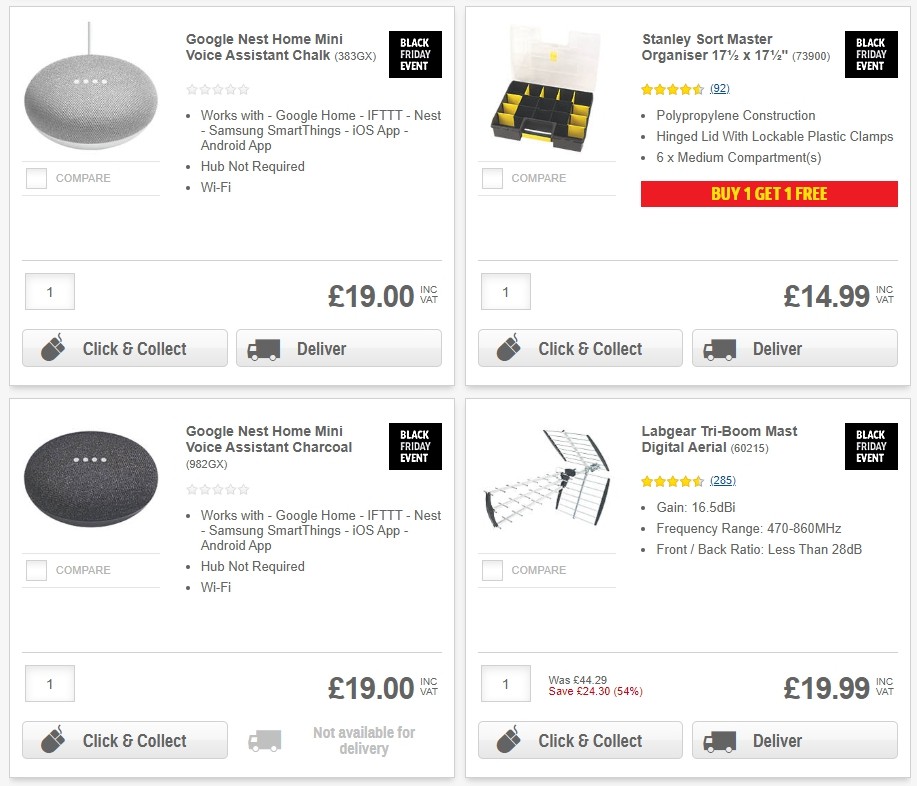Click the Black Friday Event badge on Stanley Organiser

click(x=870, y=55)
